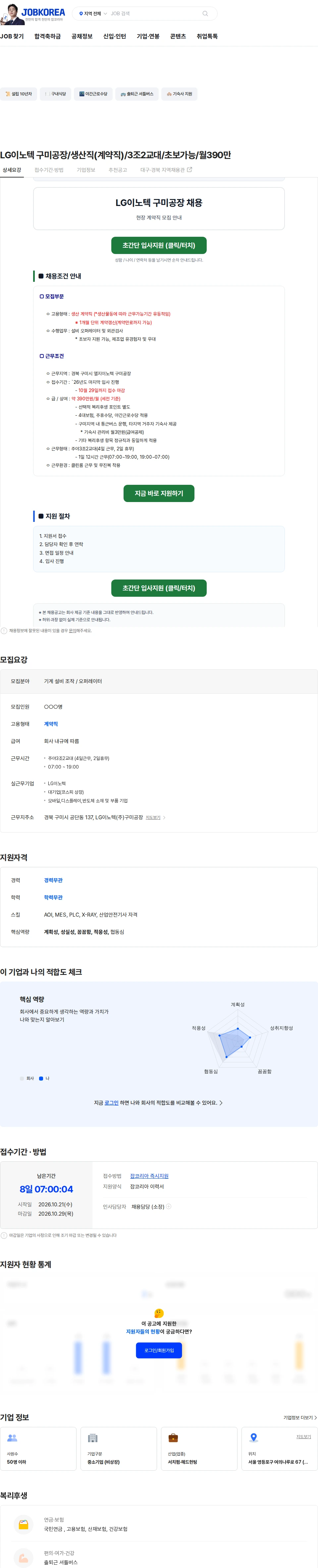Image resolution: width=318 pixels, height=1568 pixels.
Task: Click the 8일 07:00:04 remaining time
Action: [46, 1189]
